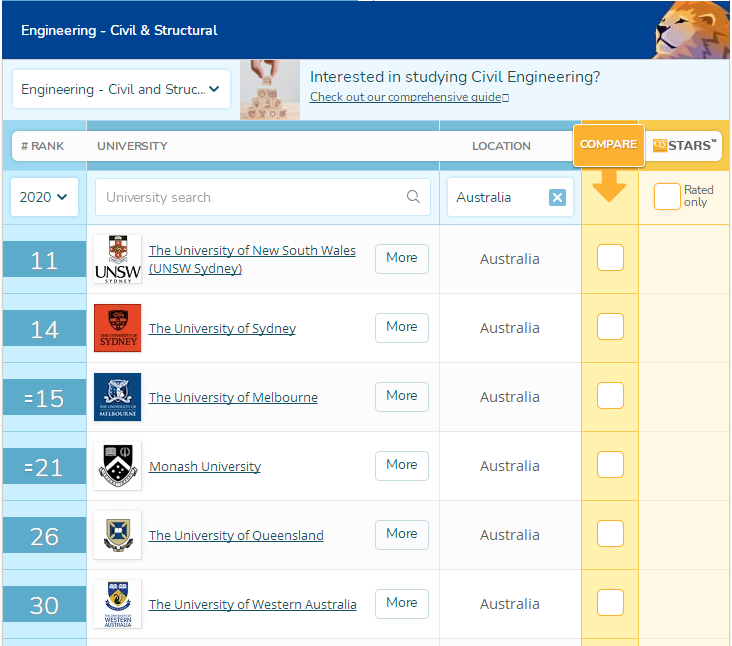
Task: Click the Monash University shield logo
Action: pos(117,466)
